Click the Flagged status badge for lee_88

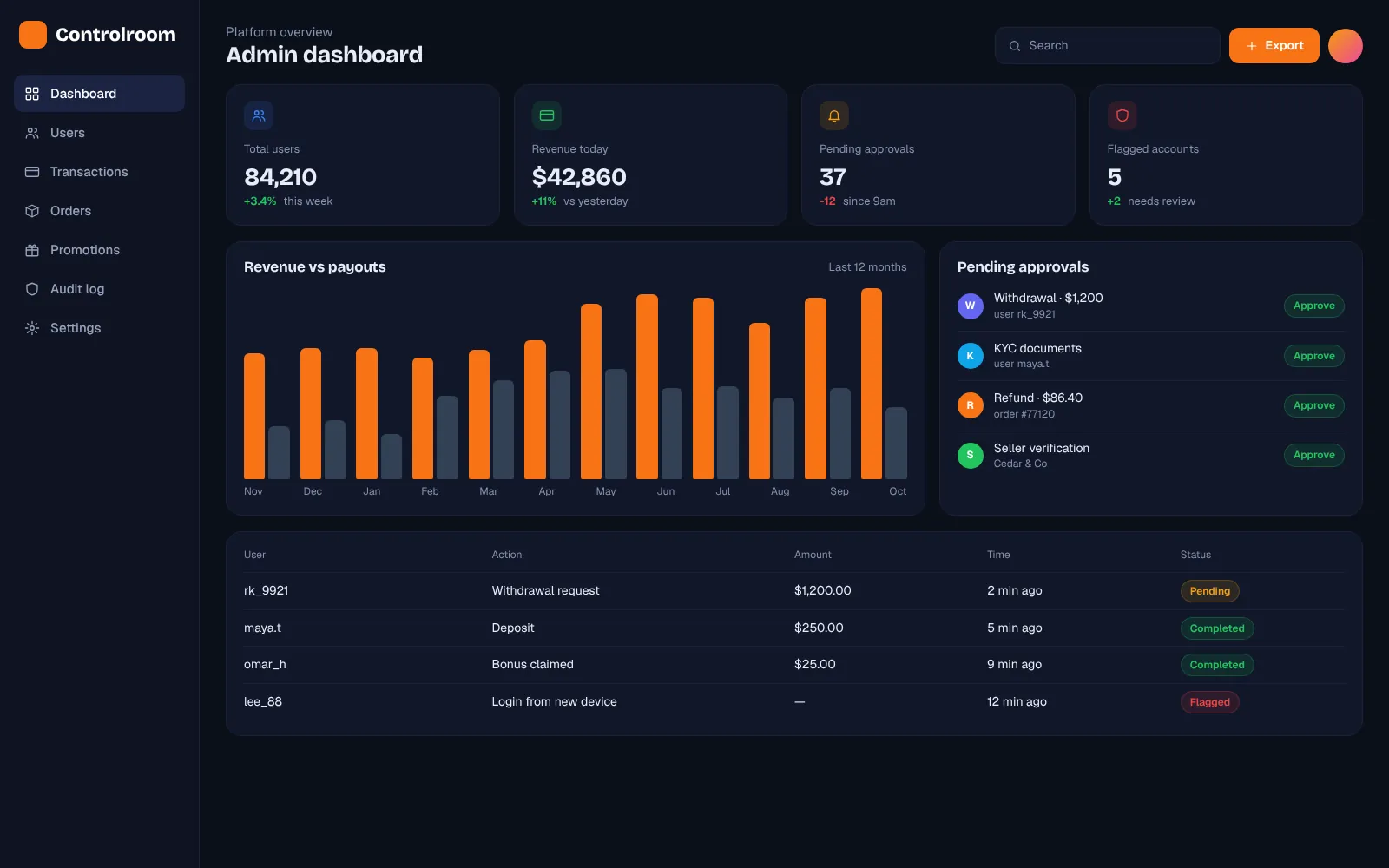(x=1210, y=702)
